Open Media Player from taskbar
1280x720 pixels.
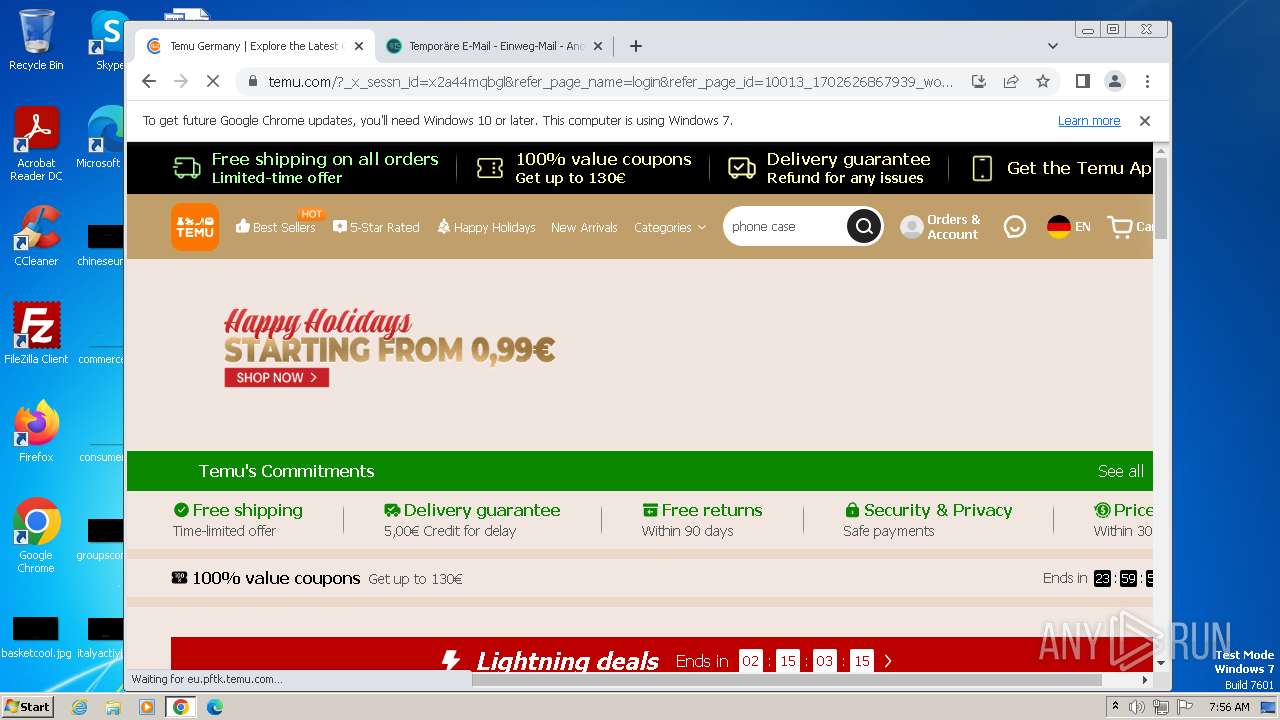[x=147, y=707]
